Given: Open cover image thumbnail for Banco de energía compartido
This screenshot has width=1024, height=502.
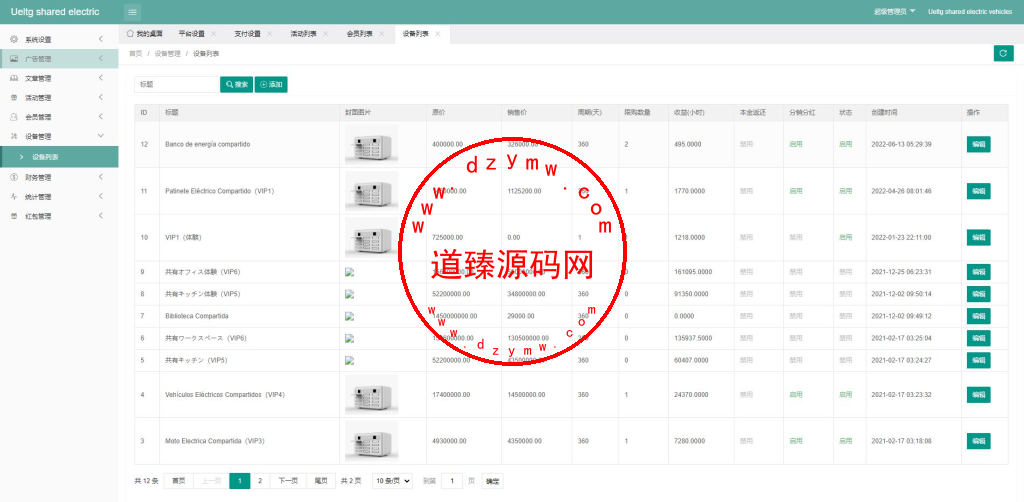Looking at the screenshot, I should (x=372, y=144).
